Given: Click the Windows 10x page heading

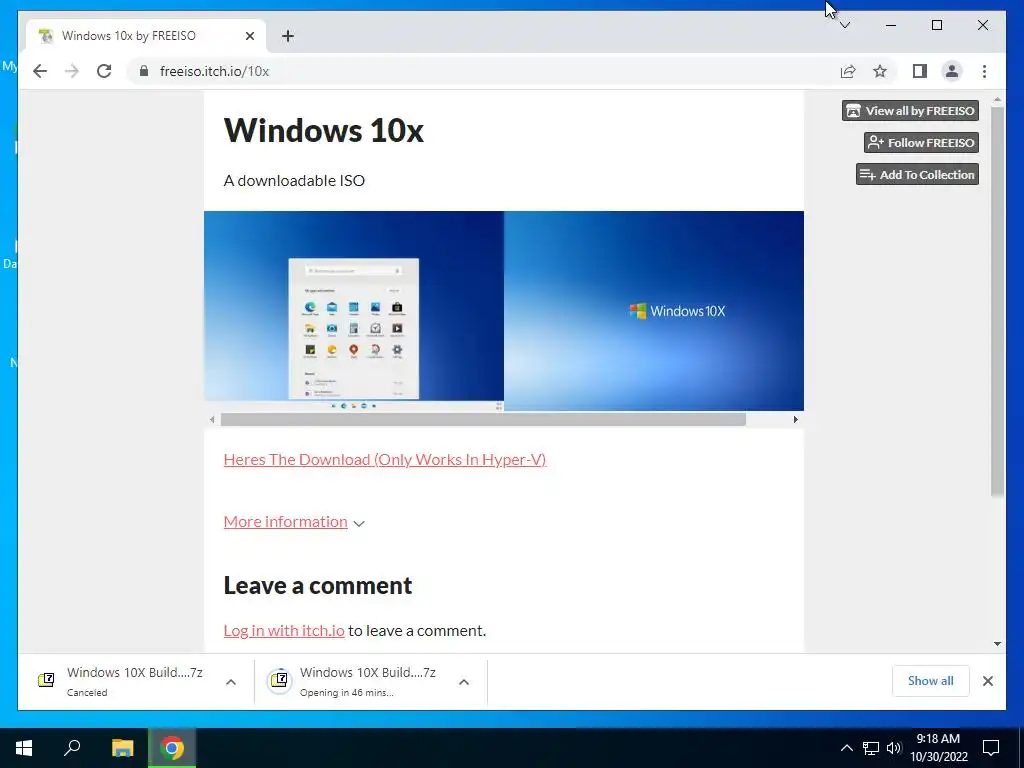Looking at the screenshot, I should 324,130.
